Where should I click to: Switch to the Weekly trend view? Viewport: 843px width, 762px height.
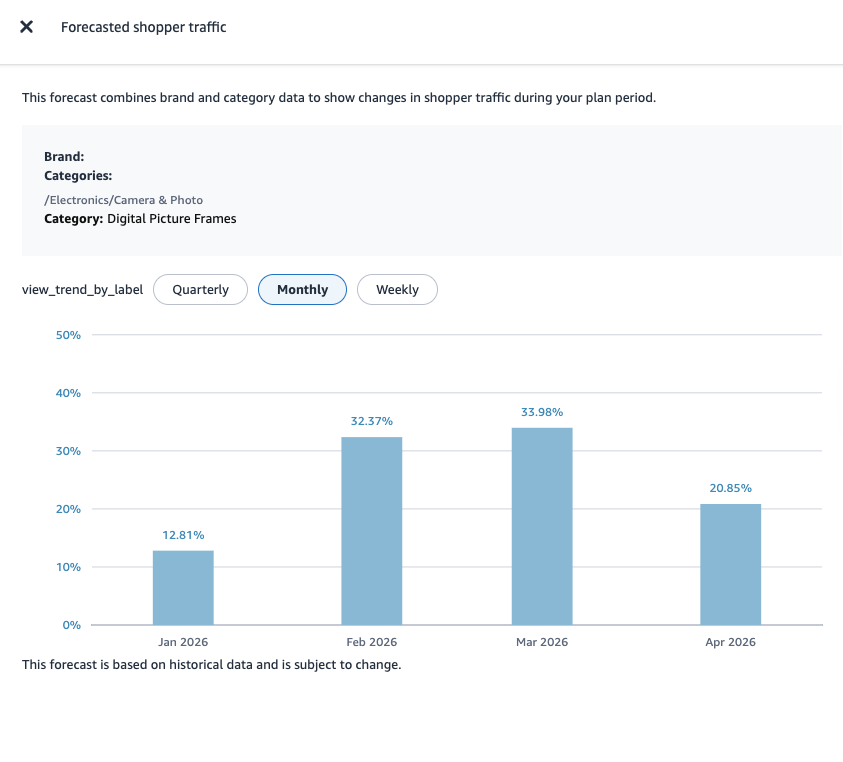(397, 289)
